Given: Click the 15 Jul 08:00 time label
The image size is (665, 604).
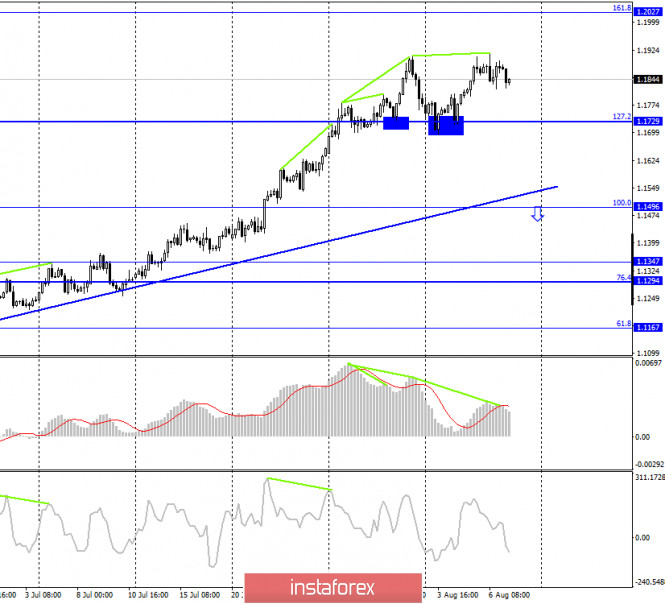Looking at the screenshot, I should 198,594.
